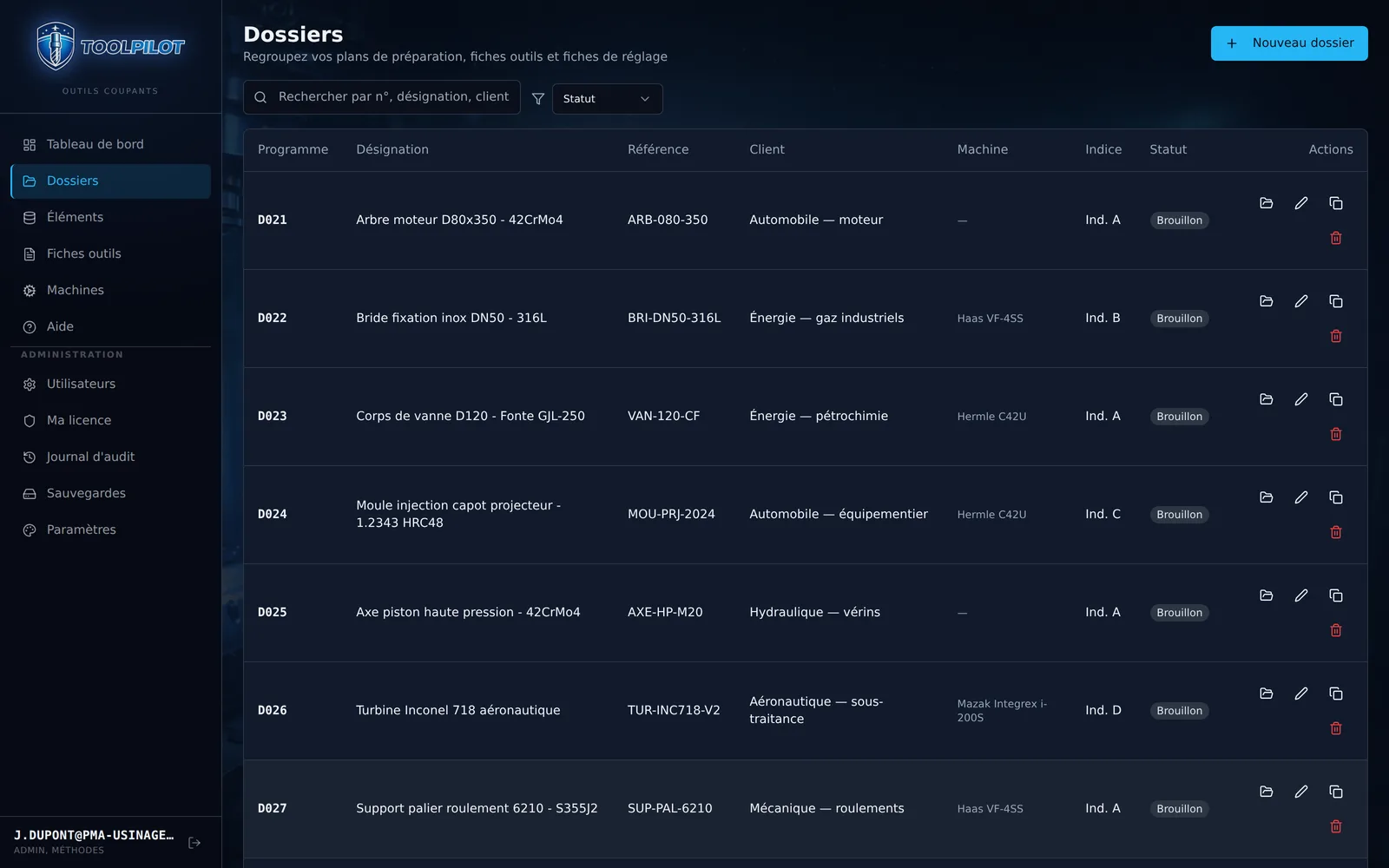Delete dossier D024 with trash icon
Screen dimensions: 1389x868
point(1336,532)
